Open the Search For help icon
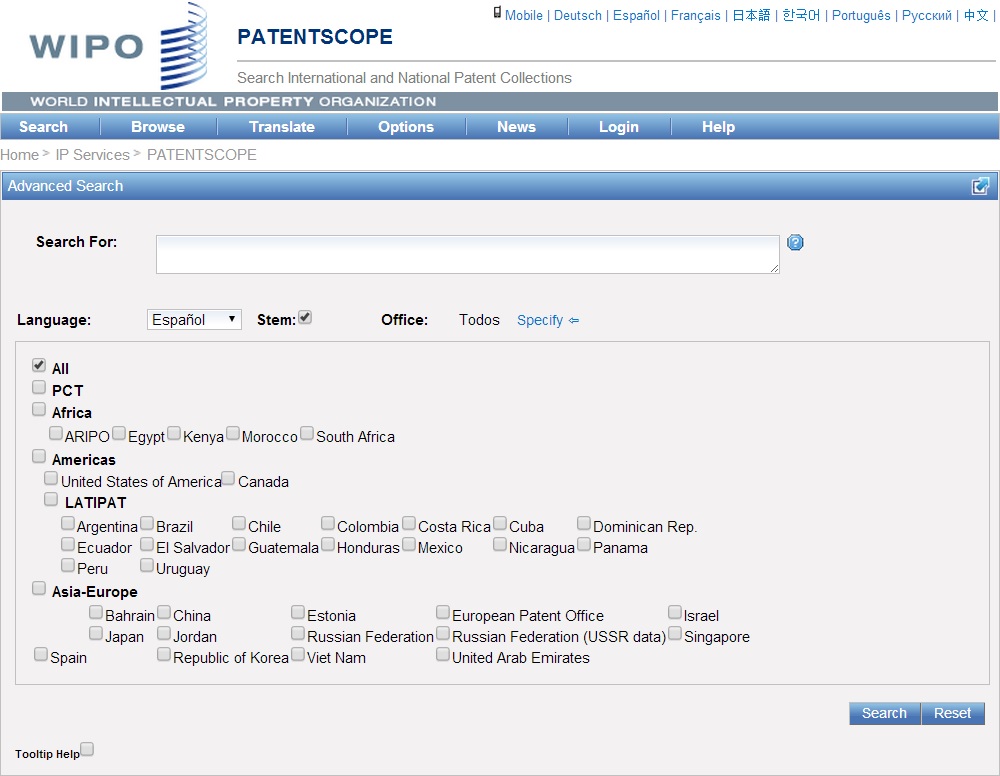 point(795,242)
